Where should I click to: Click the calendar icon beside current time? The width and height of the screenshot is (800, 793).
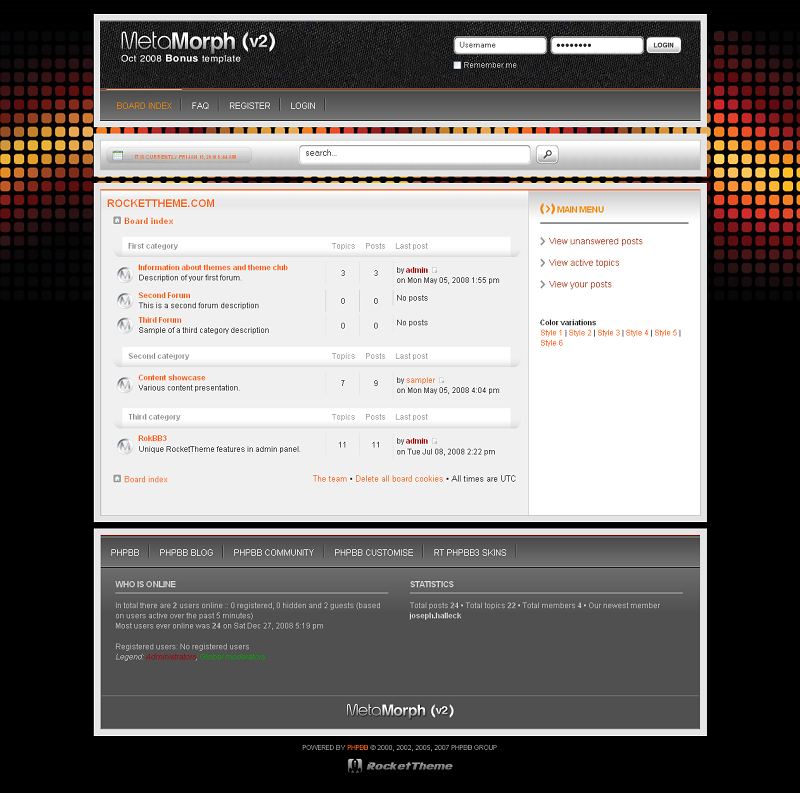(118, 155)
